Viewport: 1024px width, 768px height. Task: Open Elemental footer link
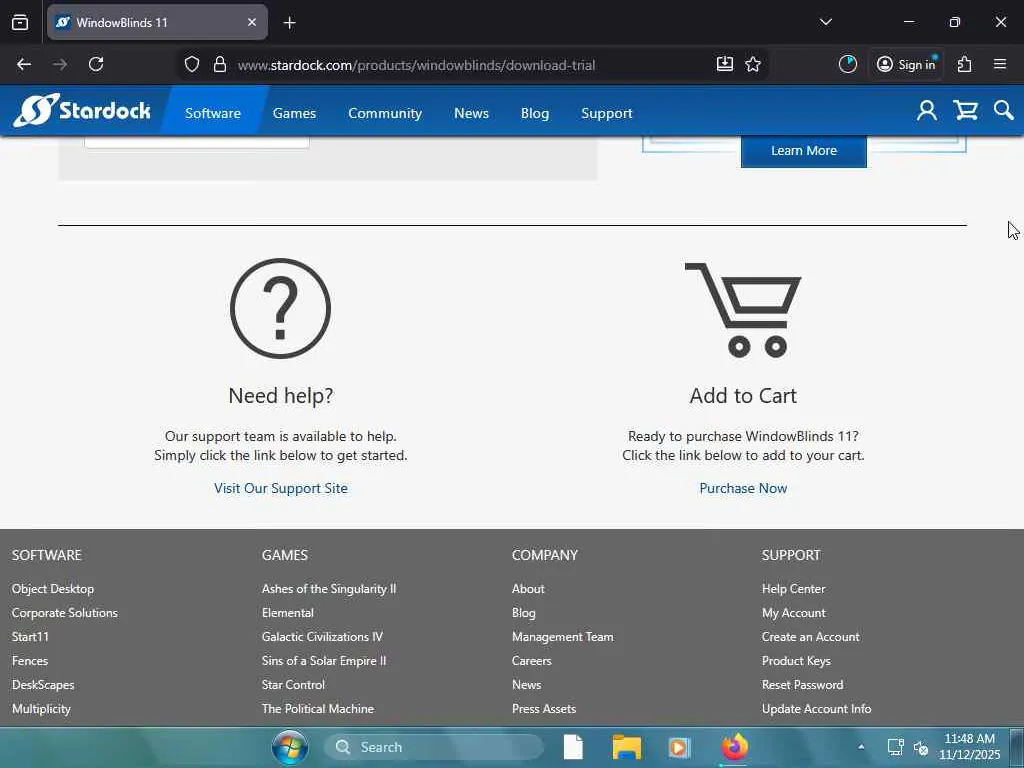click(x=288, y=613)
